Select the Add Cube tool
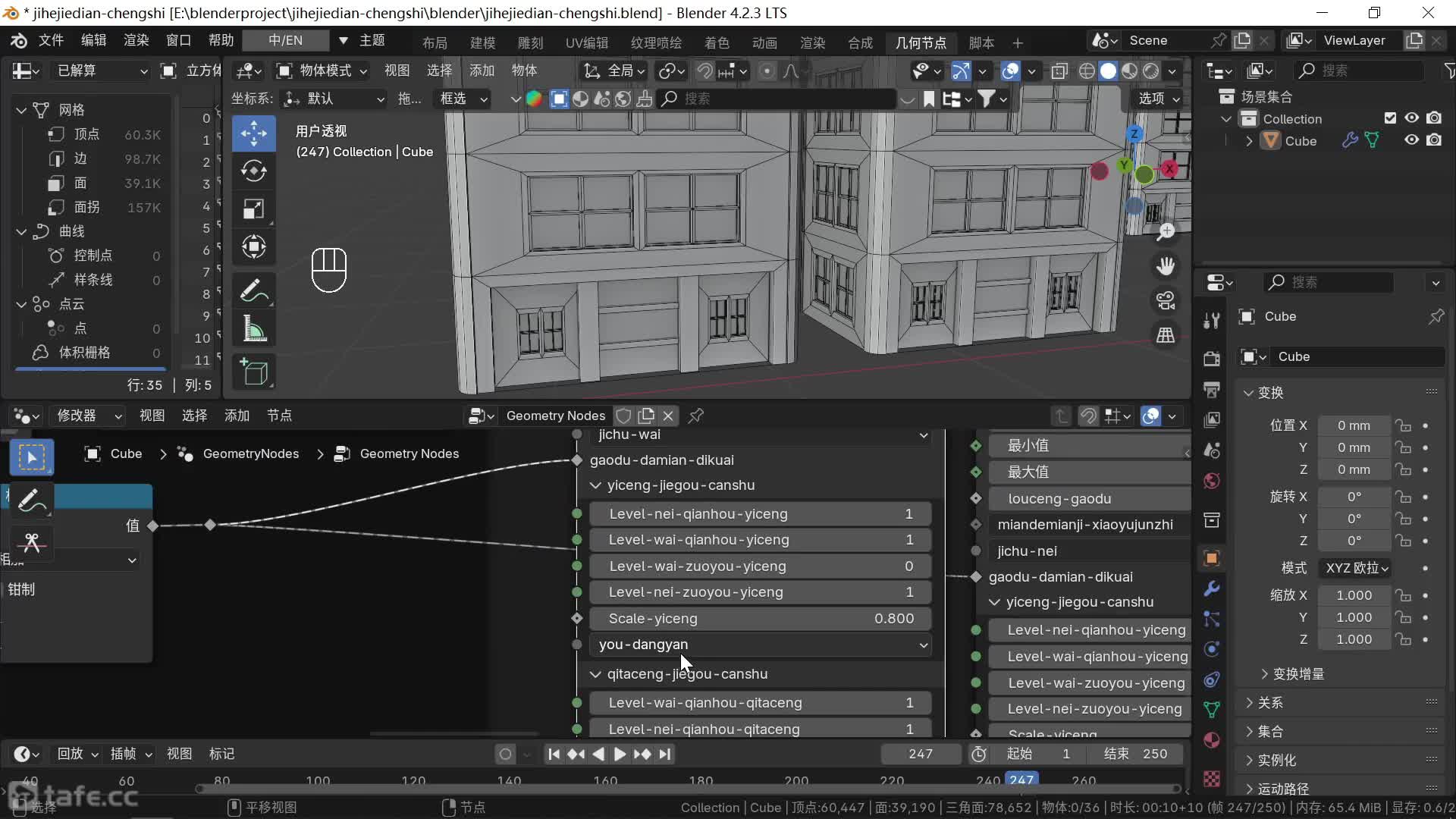This screenshot has height=819, width=1456. [253, 372]
